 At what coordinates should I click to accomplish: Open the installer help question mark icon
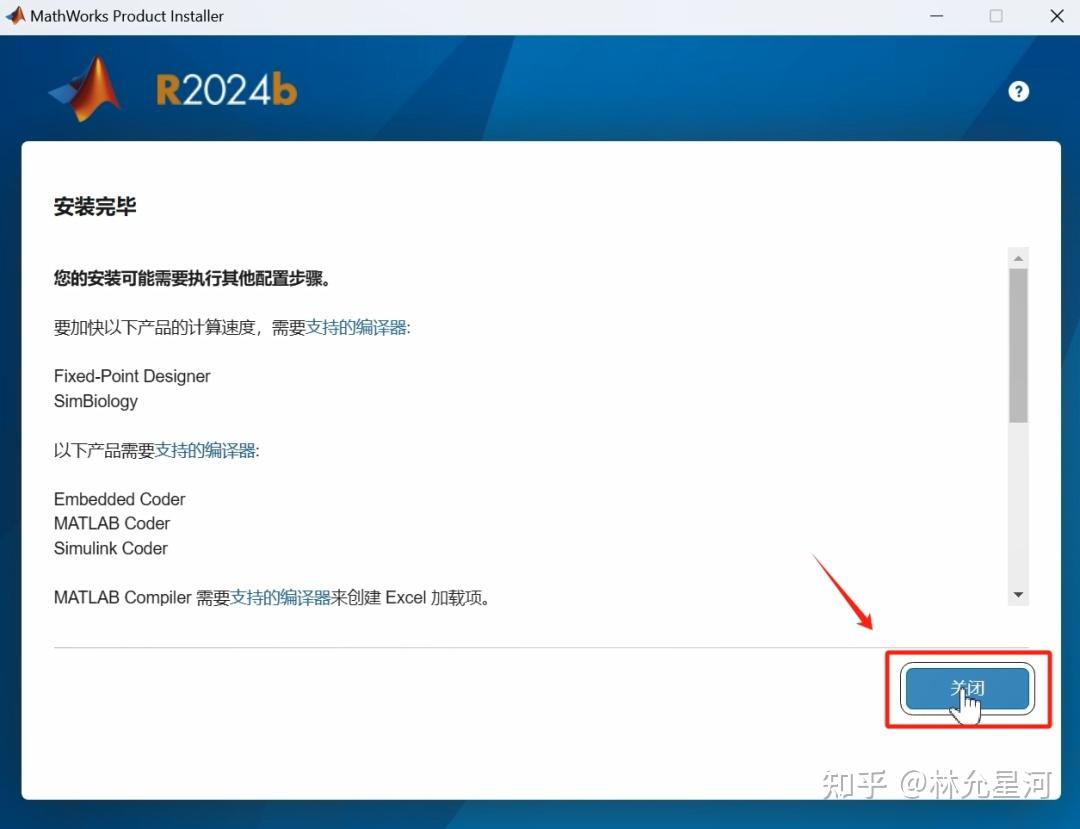[x=1018, y=91]
